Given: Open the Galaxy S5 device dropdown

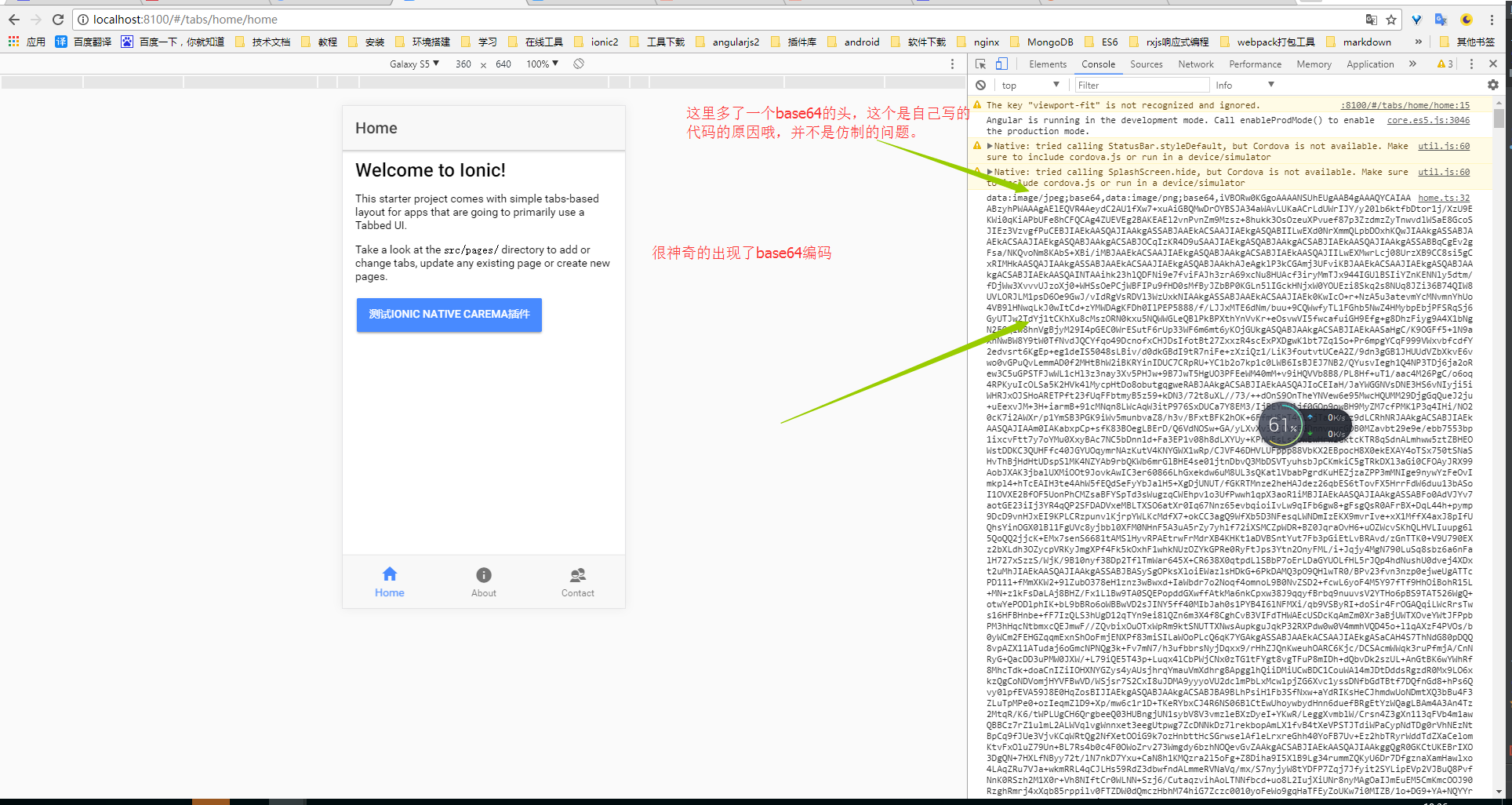Looking at the screenshot, I should point(414,64).
